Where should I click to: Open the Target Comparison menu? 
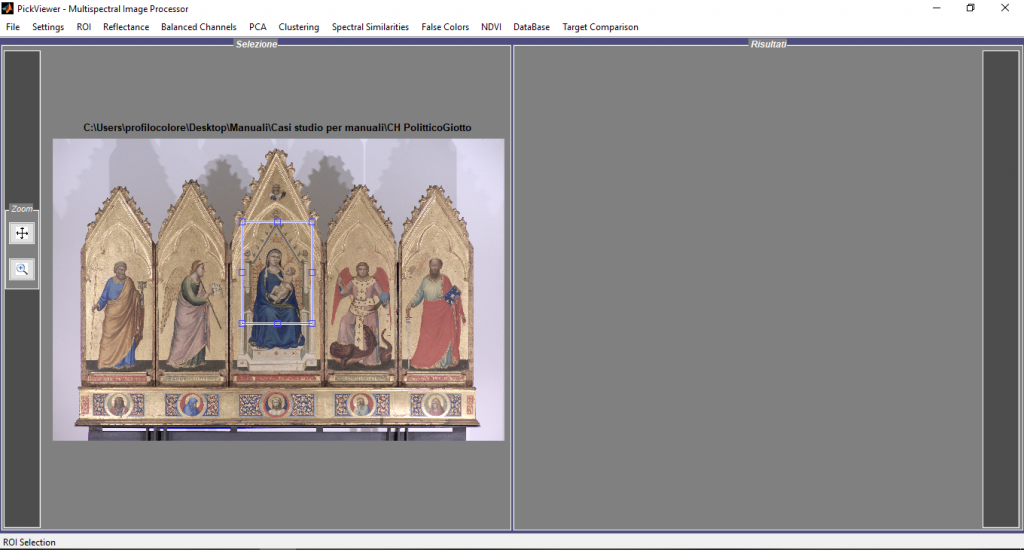600,27
